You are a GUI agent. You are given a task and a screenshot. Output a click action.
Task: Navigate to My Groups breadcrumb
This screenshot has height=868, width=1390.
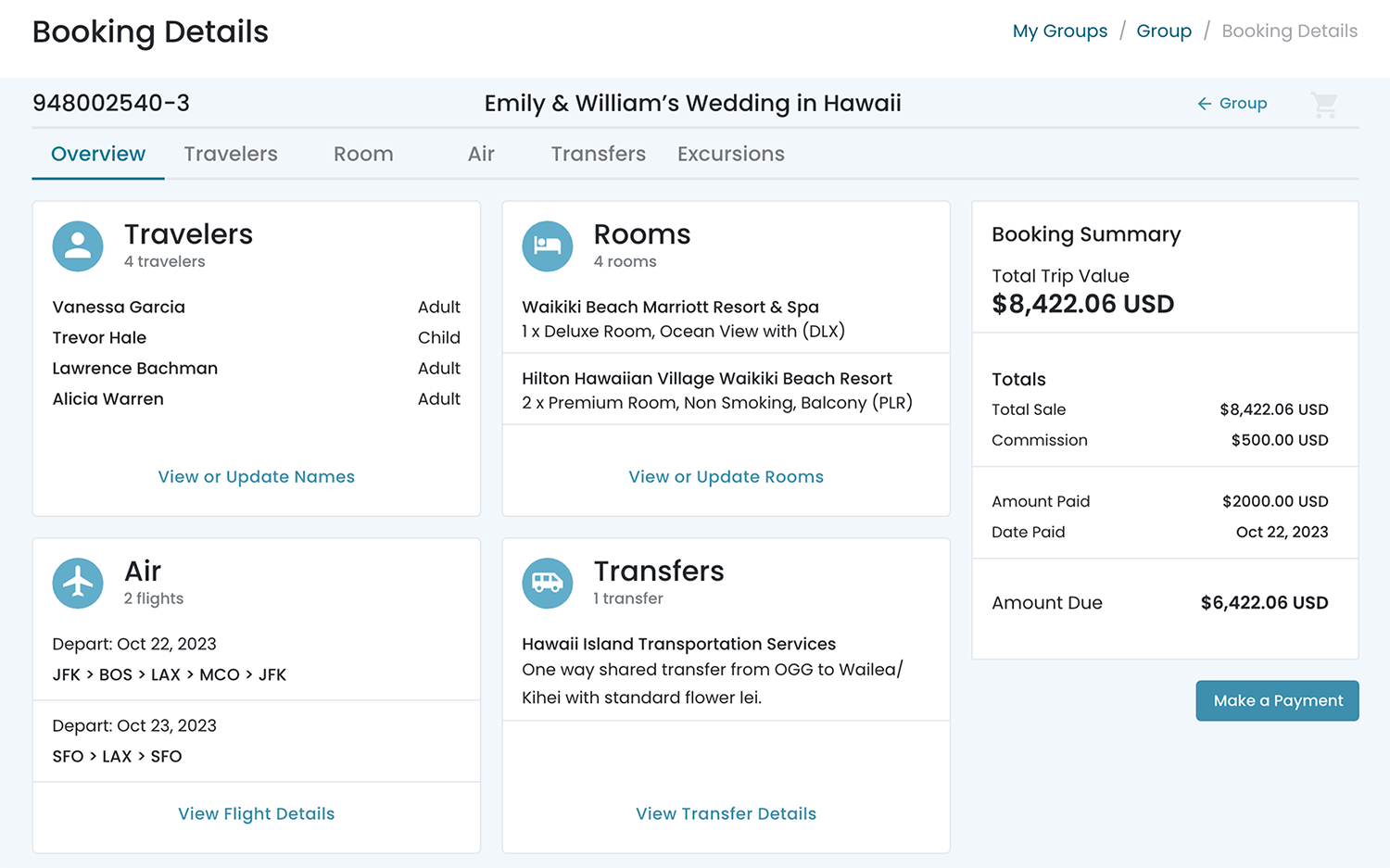1059,31
